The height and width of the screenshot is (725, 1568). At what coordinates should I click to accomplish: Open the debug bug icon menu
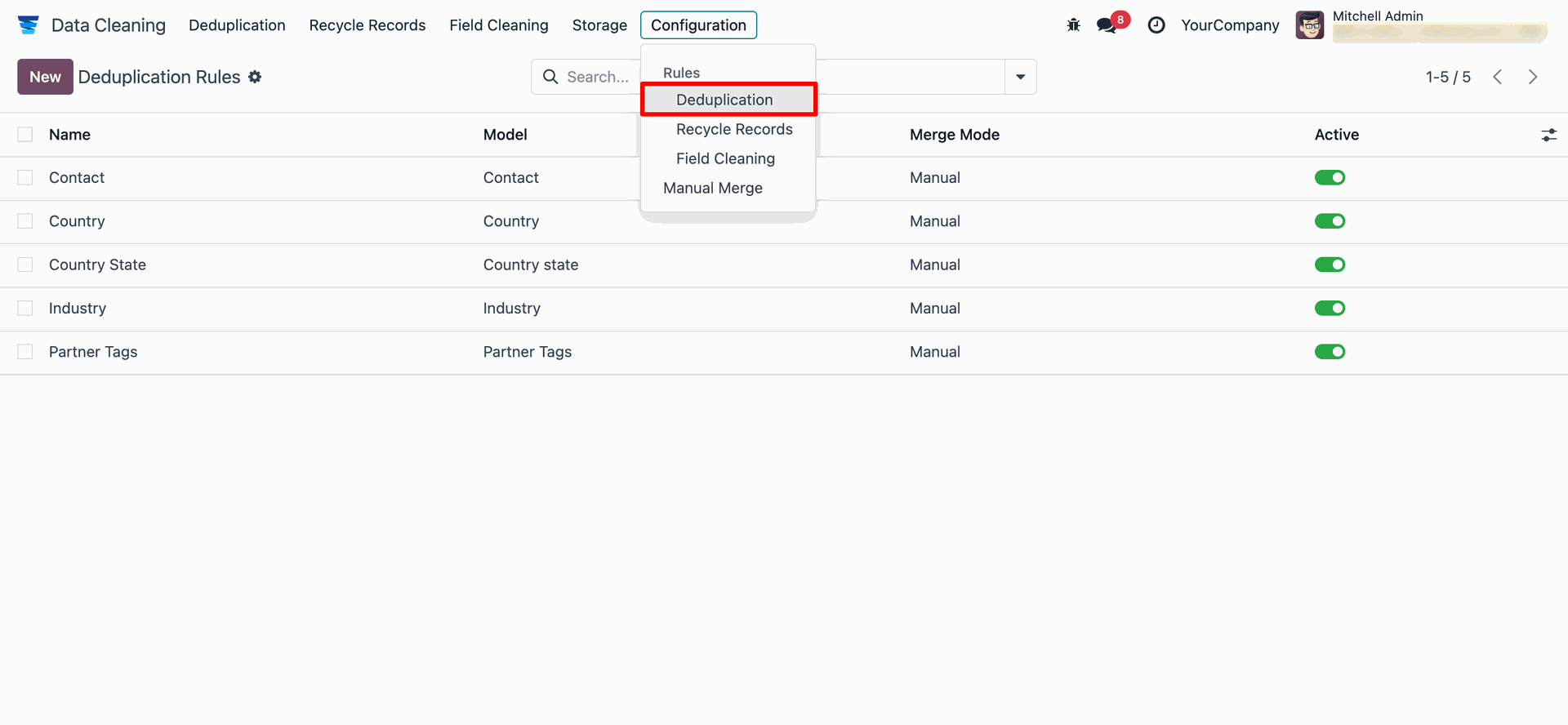[1073, 25]
